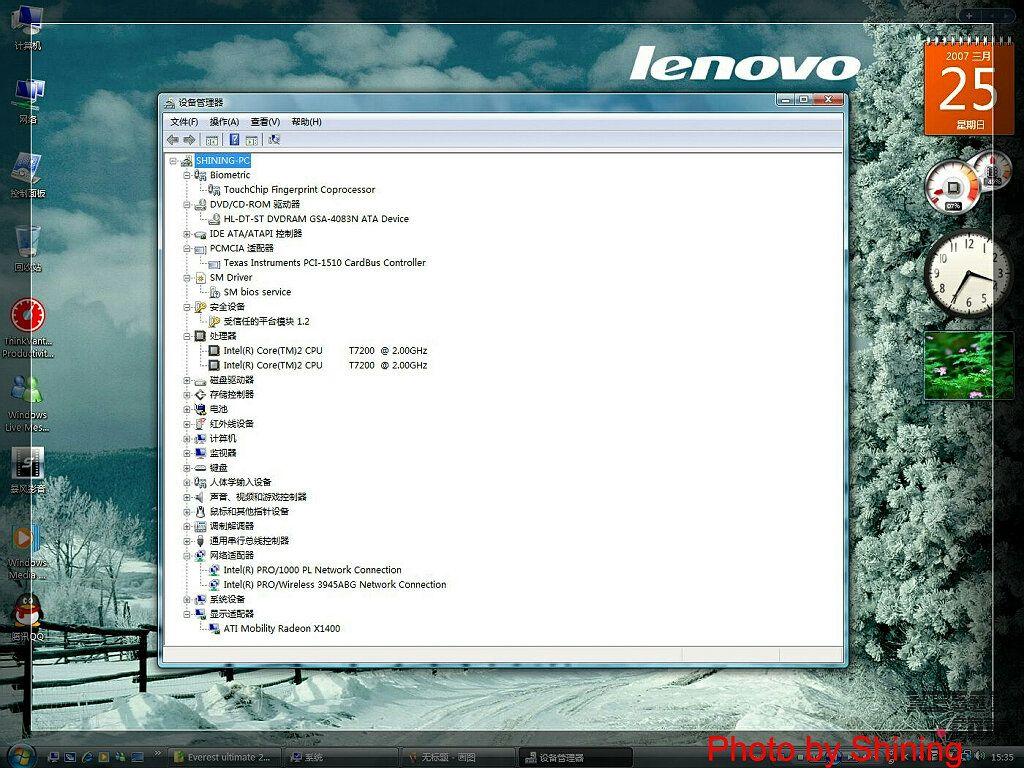The image size is (1024, 768).
Task: Click the Help icon in the toolbar
Action: [x=234, y=140]
